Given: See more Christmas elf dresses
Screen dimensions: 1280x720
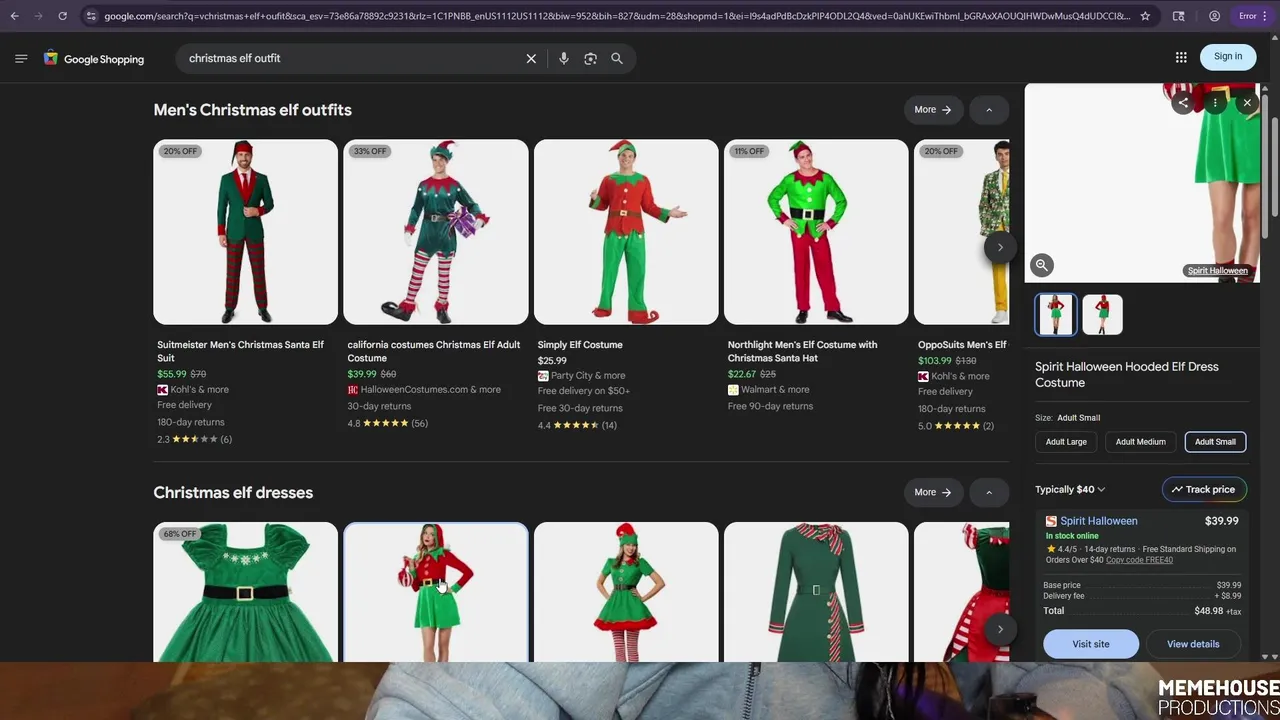Looking at the screenshot, I should click(x=932, y=492).
